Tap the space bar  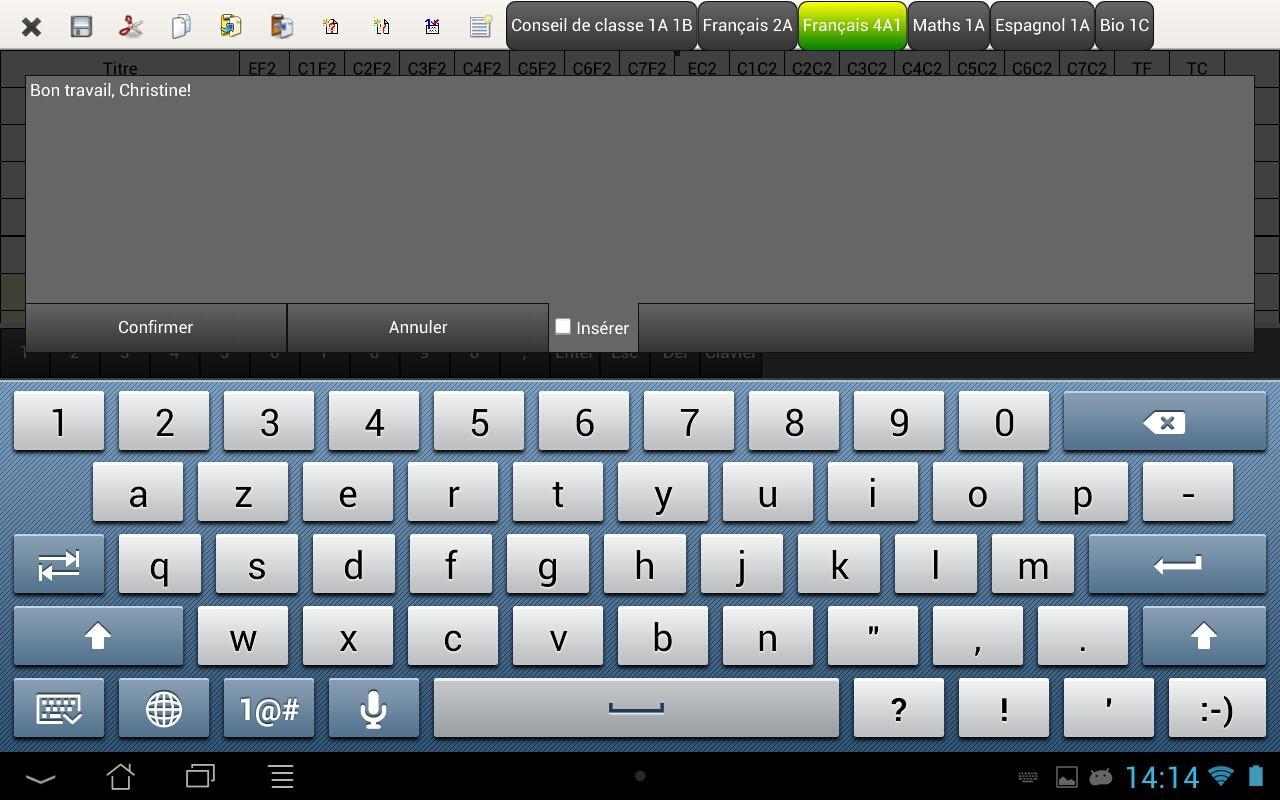coord(636,709)
